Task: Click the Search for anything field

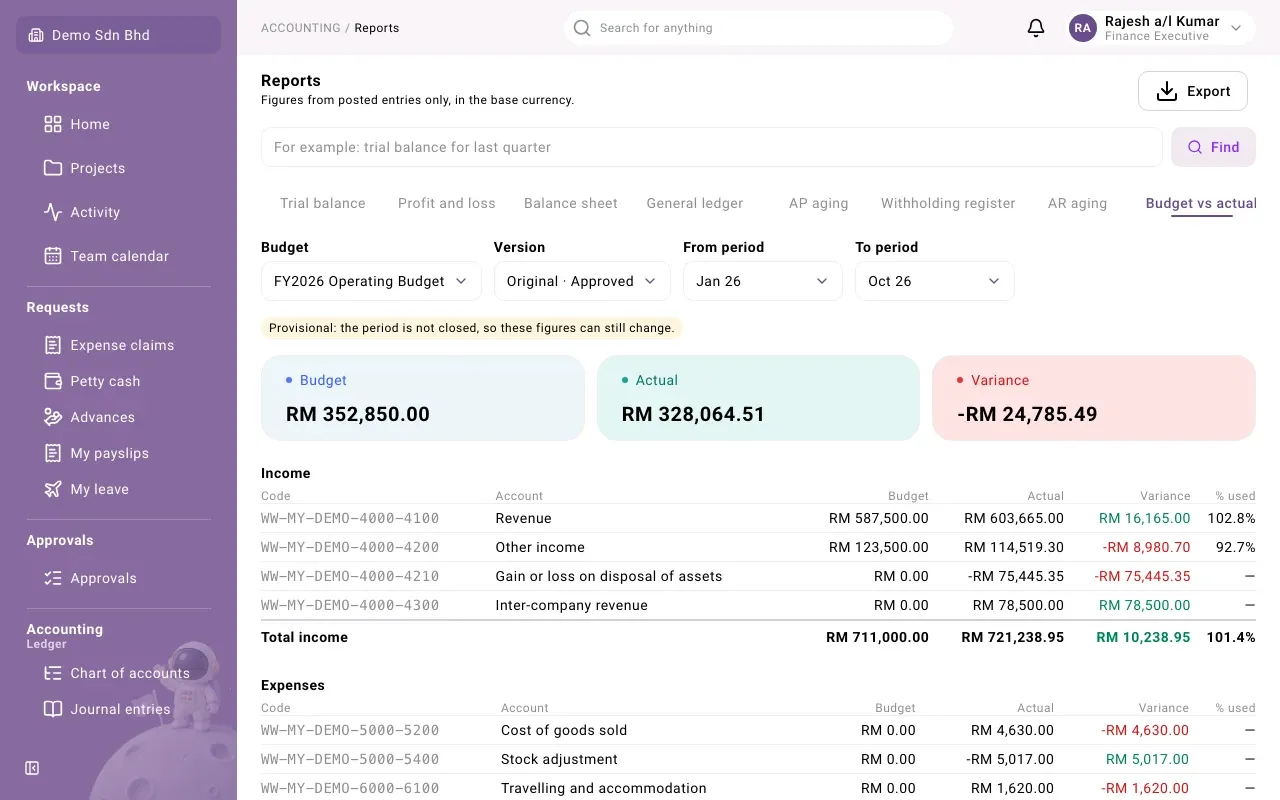Action: (758, 28)
